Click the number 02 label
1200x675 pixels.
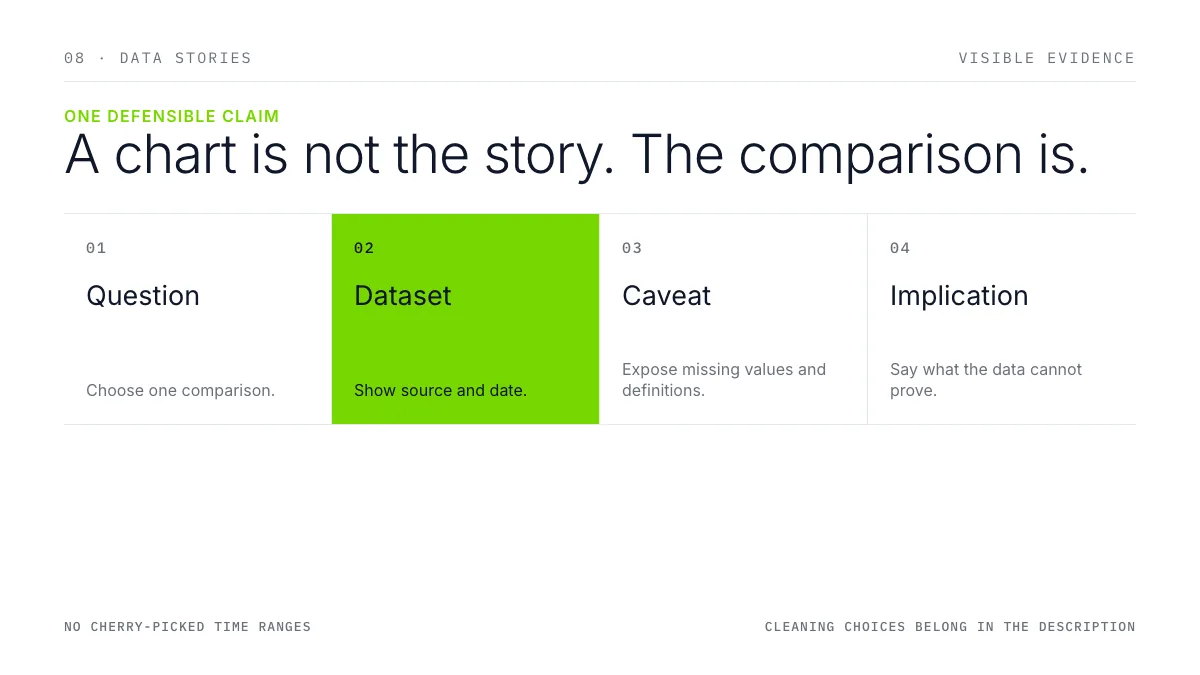(364, 248)
